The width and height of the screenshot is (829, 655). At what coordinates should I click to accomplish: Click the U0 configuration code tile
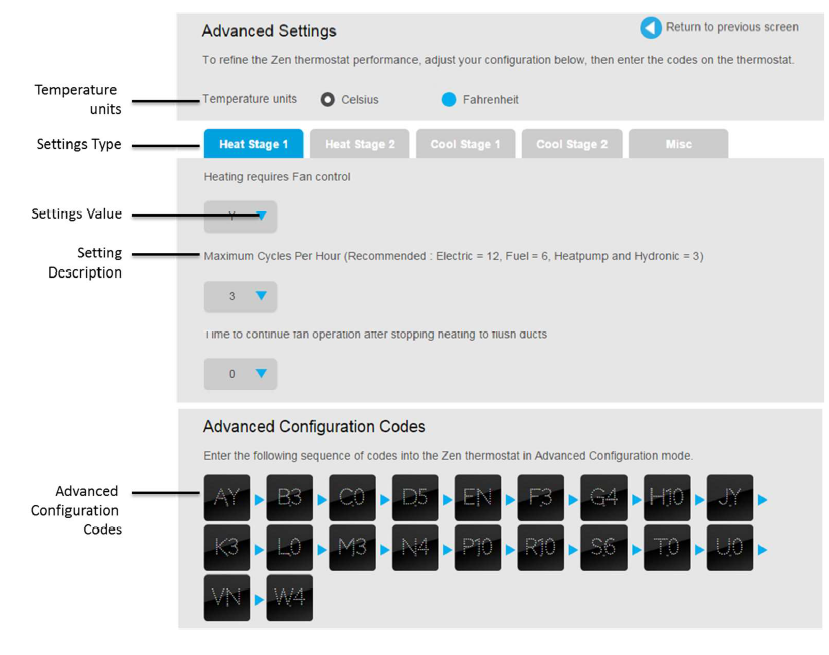click(730, 548)
